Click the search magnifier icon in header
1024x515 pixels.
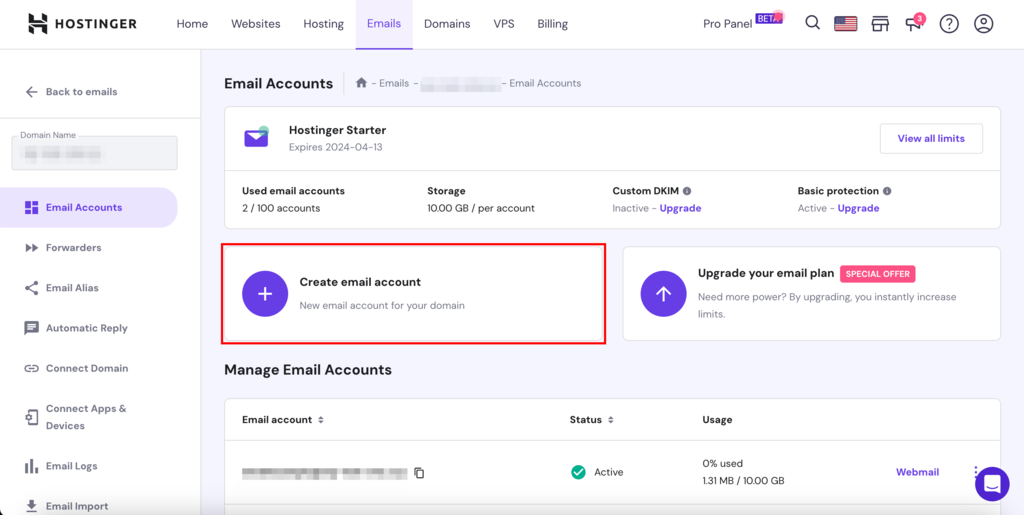click(812, 24)
